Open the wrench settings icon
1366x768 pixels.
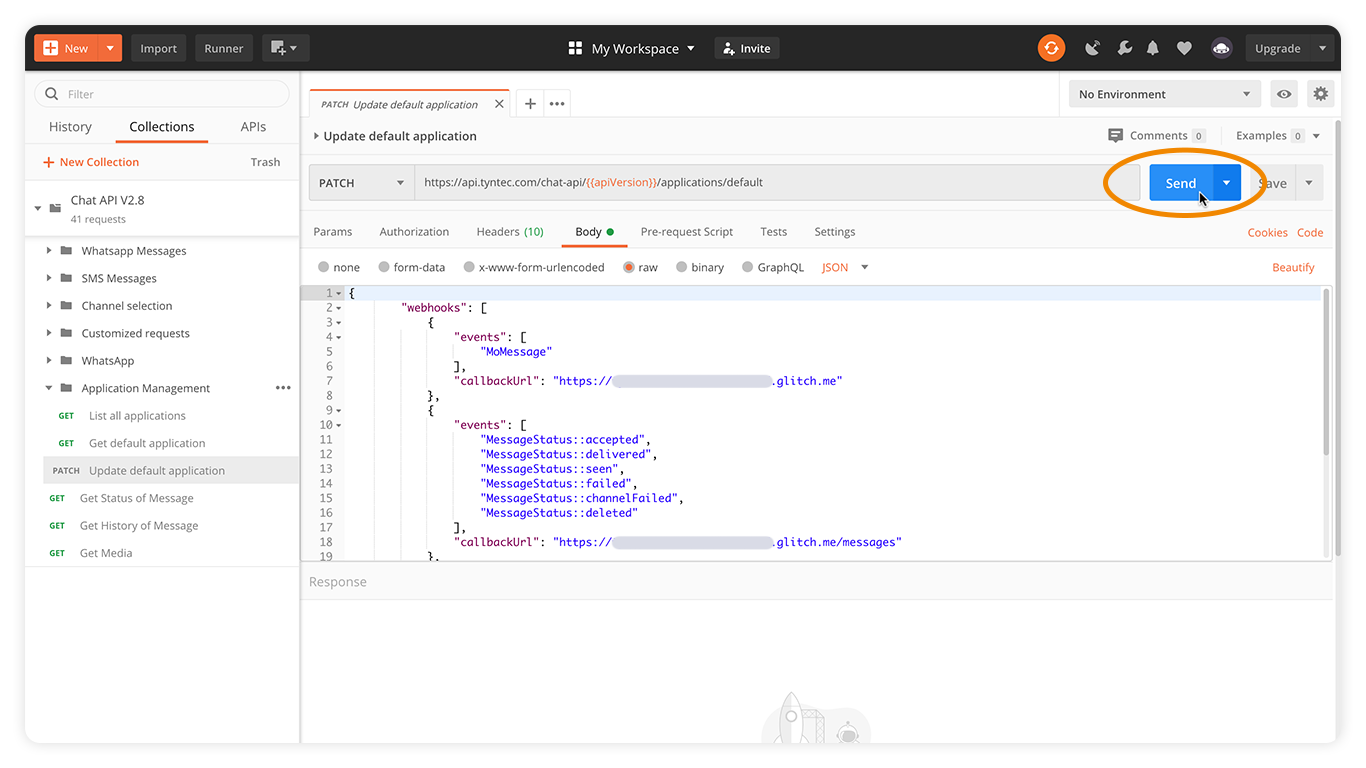point(1124,48)
